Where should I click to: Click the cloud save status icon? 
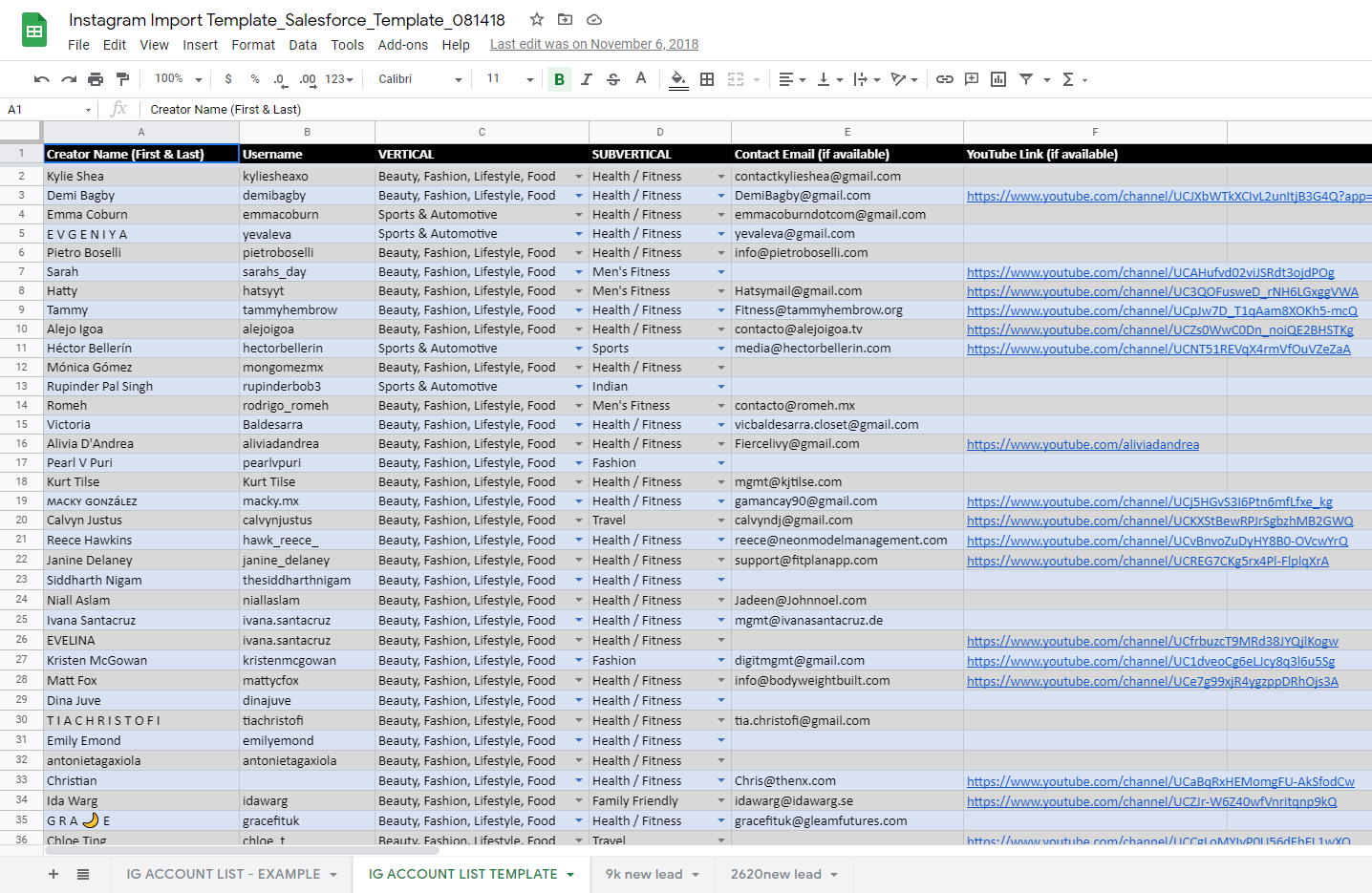[594, 19]
